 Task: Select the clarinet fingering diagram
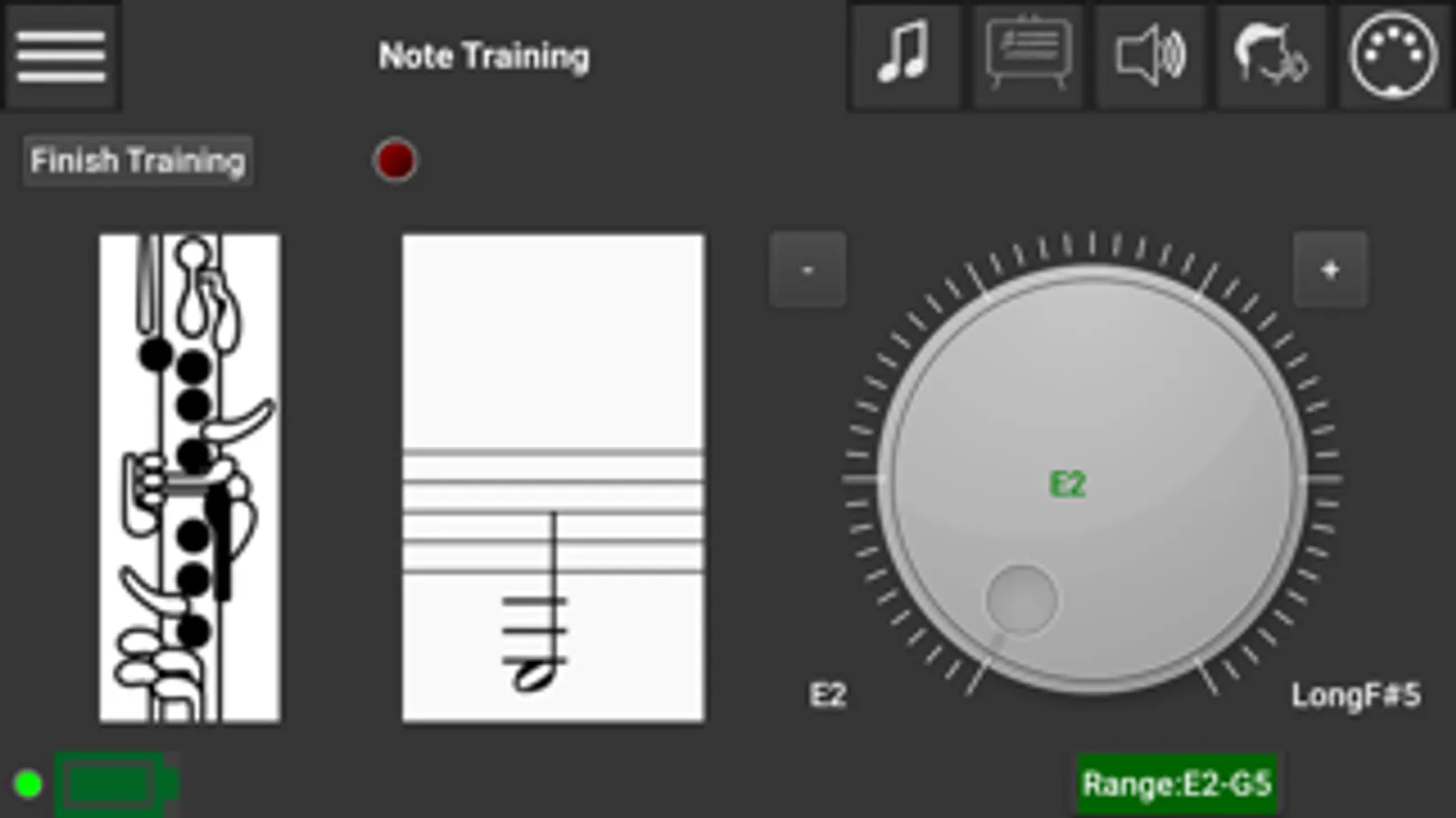(188, 477)
